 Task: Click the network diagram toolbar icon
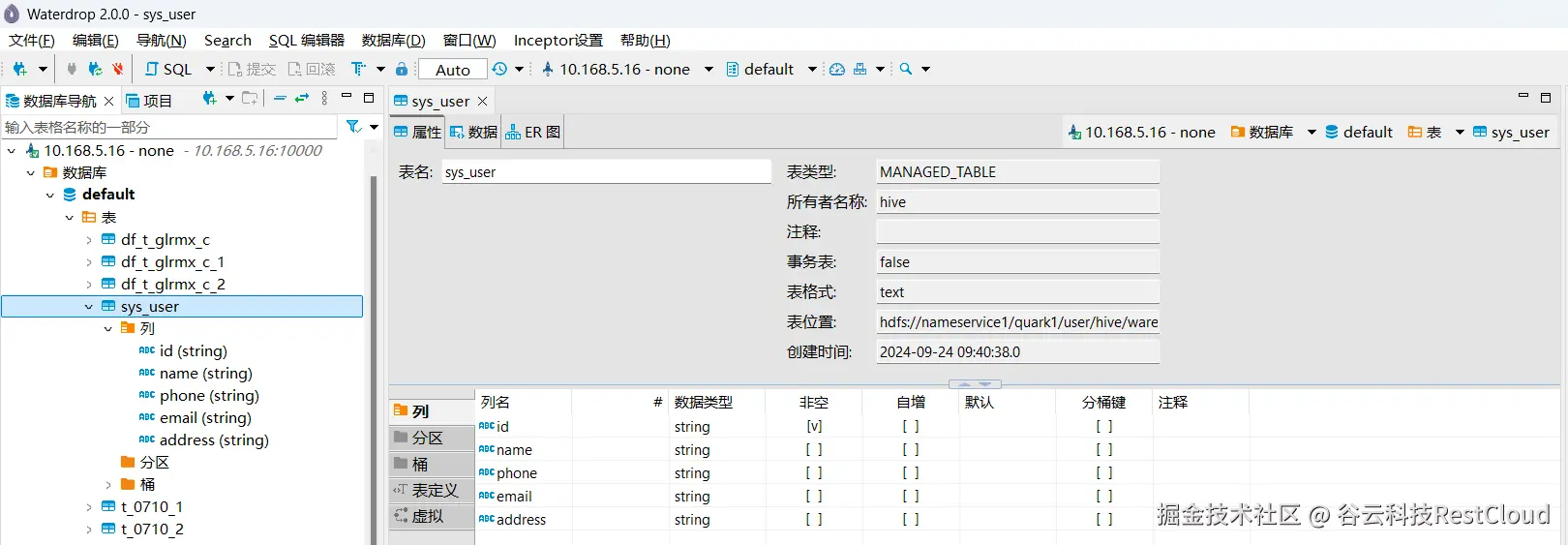[859, 69]
